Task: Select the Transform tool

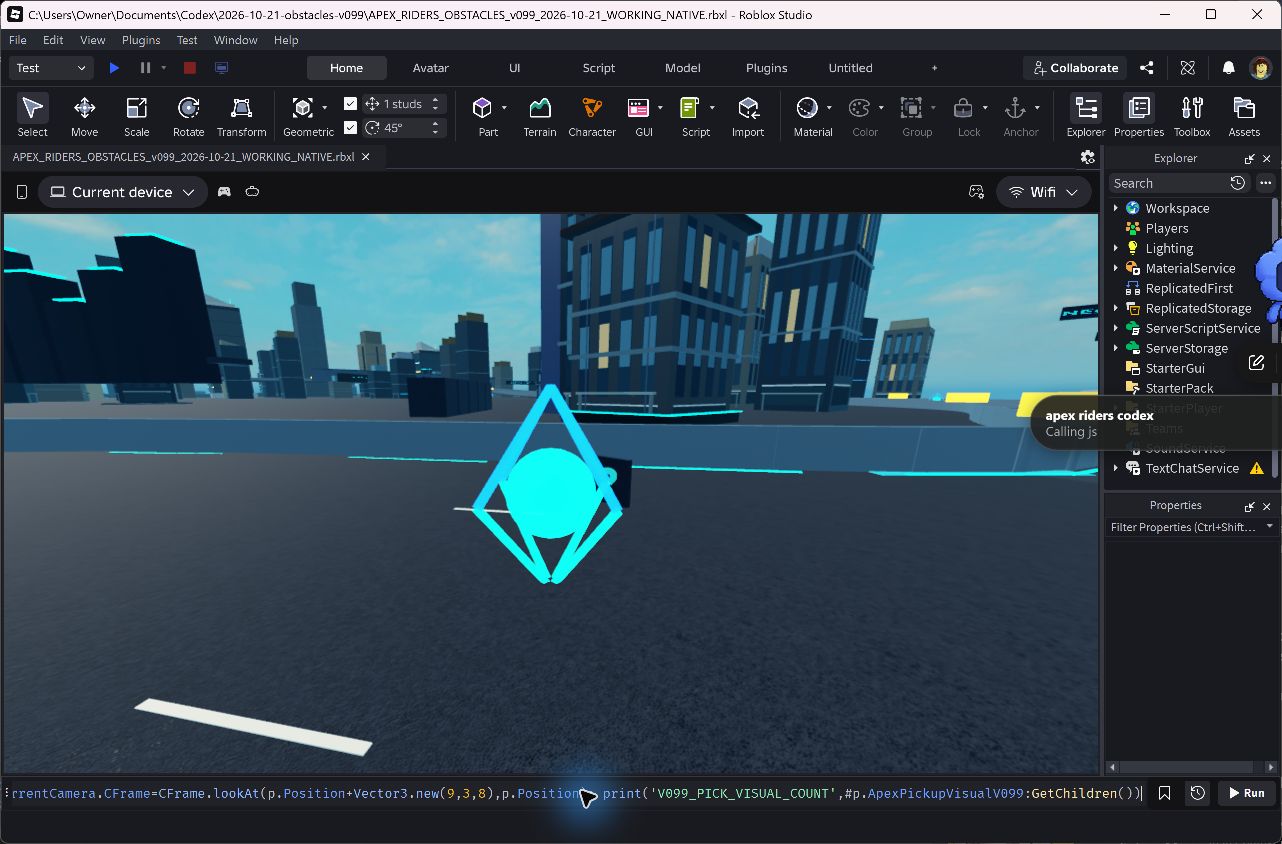Action: pos(241,116)
